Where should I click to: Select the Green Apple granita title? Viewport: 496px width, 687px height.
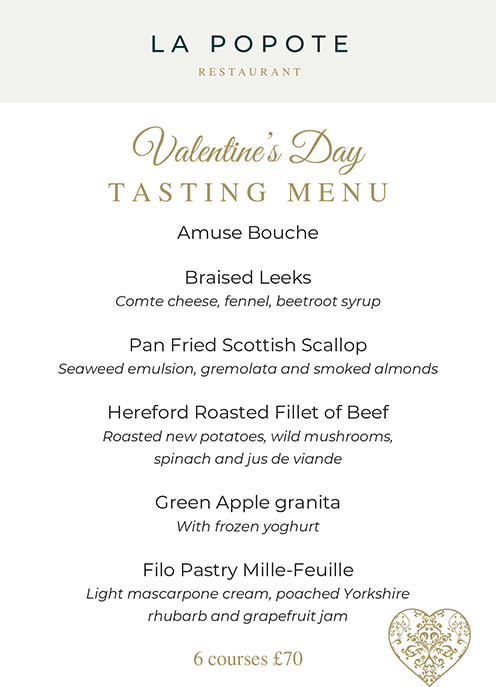point(248,503)
